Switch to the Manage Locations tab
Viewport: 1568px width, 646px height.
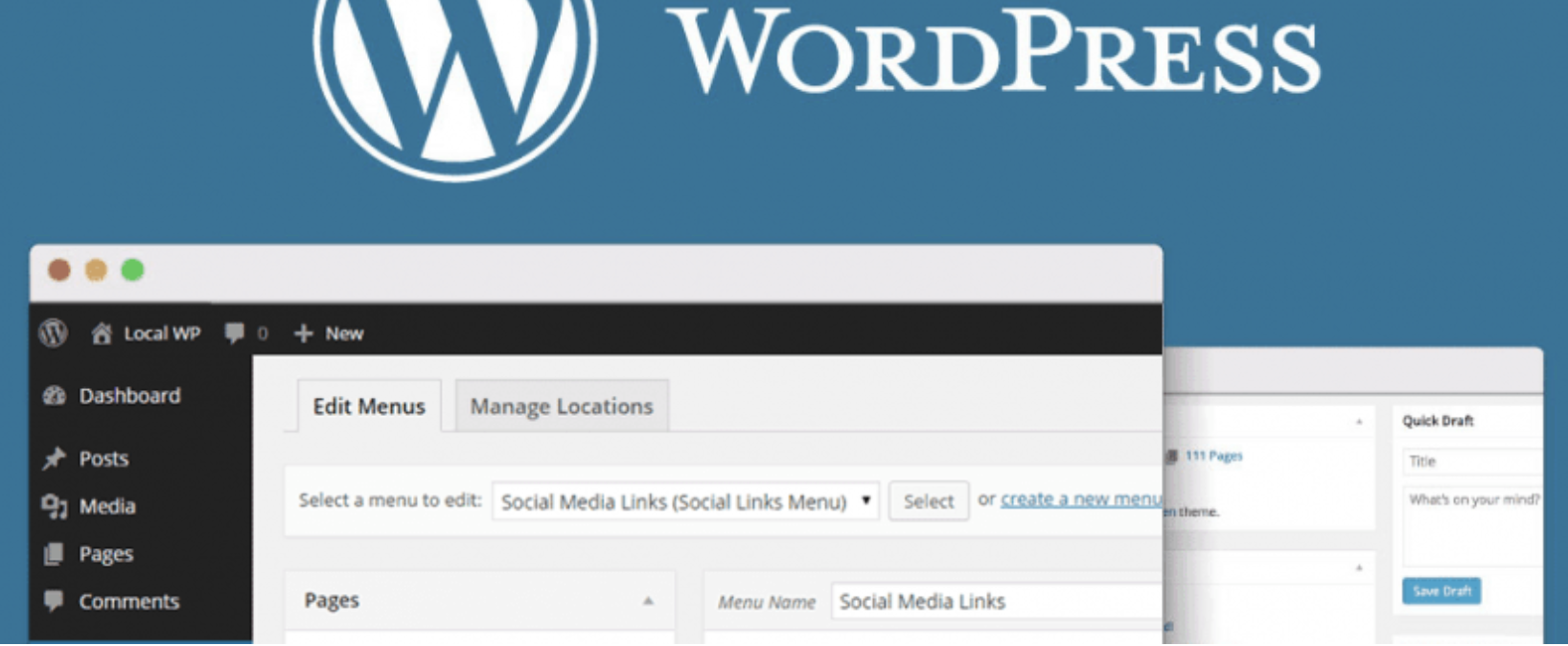pyautogui.click(x=562, y=405)
